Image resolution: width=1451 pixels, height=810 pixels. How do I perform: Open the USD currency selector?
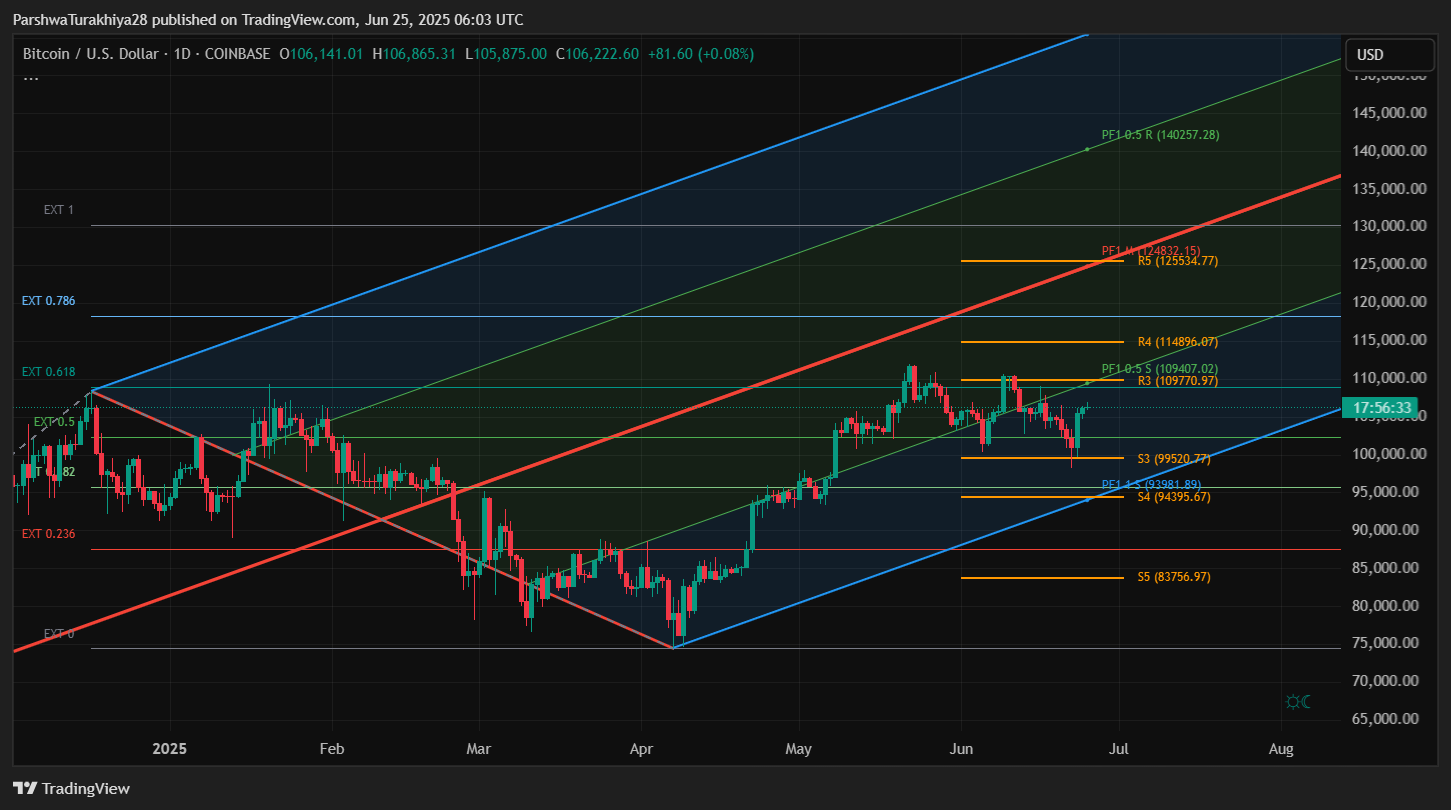1390,54
